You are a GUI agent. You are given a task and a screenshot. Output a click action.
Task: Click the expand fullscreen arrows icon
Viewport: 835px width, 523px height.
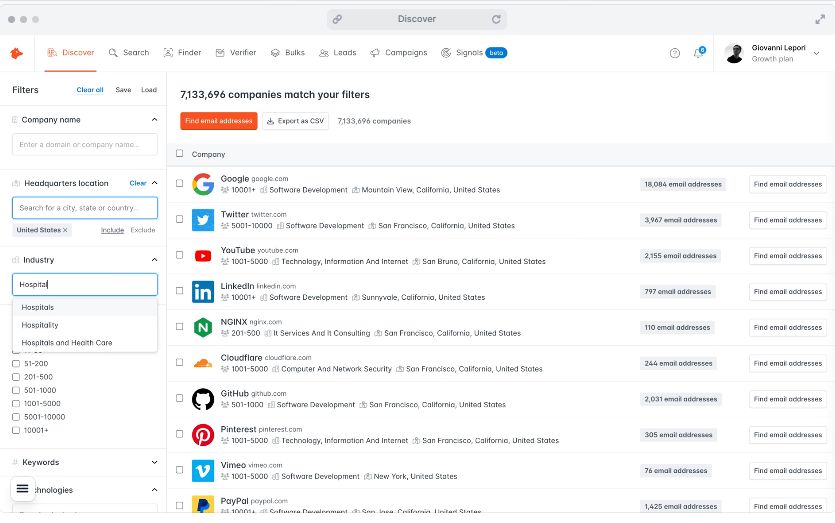820,19
